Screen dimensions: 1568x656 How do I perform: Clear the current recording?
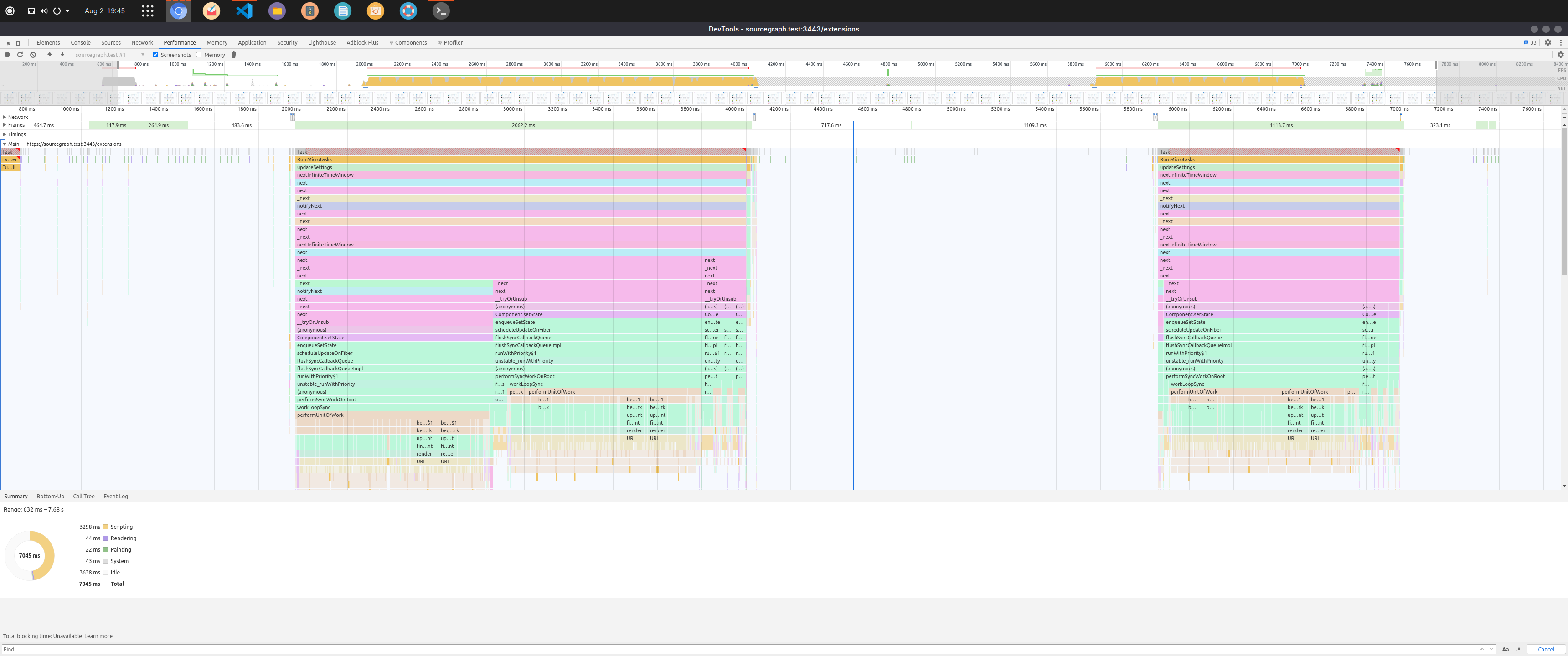point(33,55)
